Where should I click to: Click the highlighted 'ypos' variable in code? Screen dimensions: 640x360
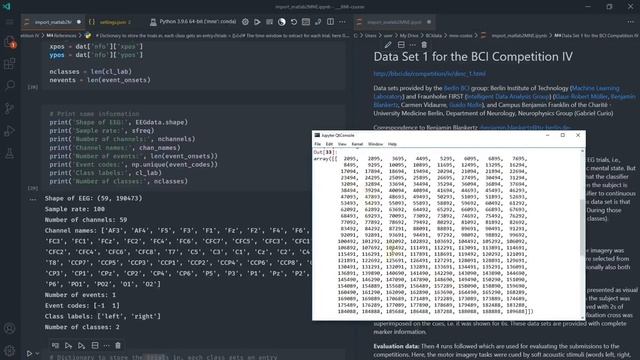pos(57,55)
